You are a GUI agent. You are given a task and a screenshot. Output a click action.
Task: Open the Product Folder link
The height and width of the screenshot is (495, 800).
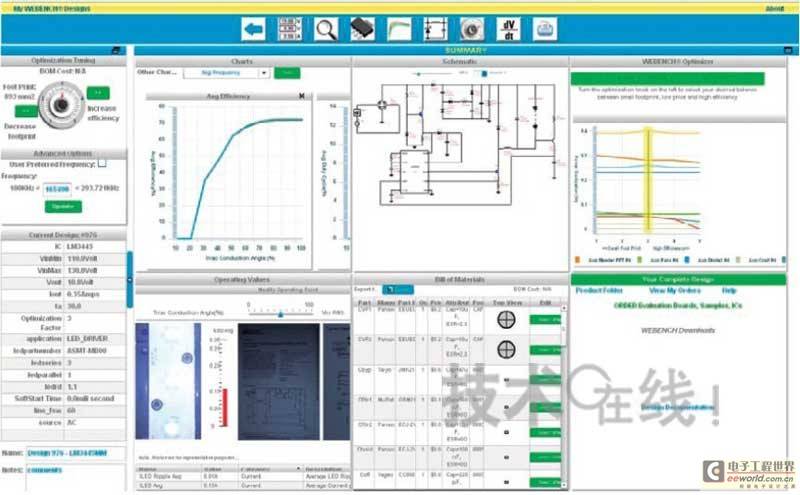click(599, 290)
